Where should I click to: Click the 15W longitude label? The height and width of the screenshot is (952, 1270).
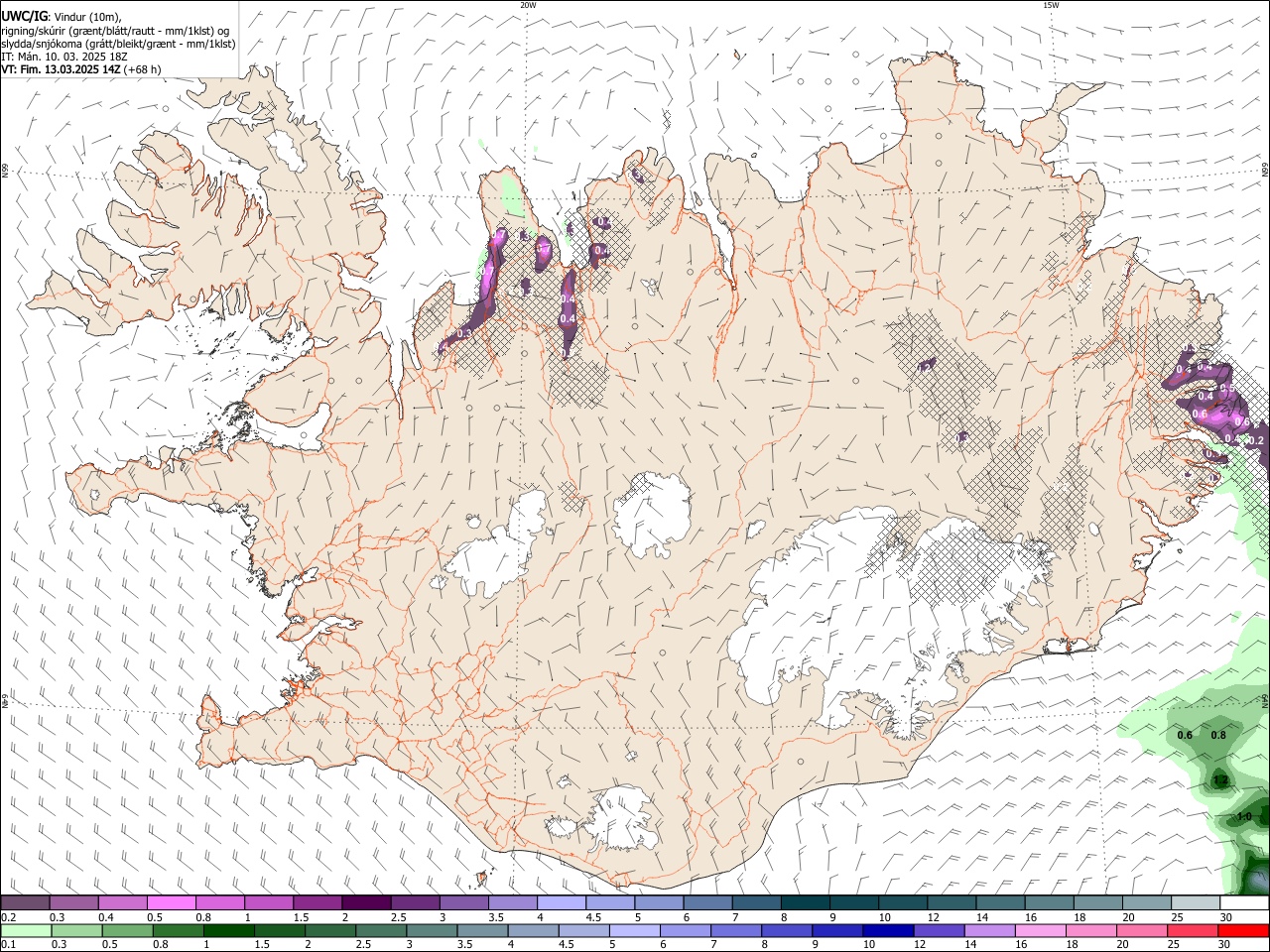(1051, 5)
